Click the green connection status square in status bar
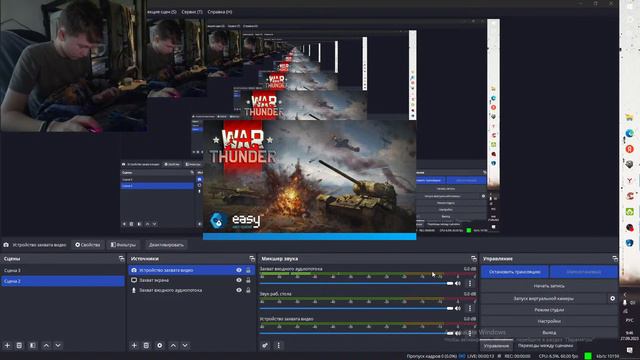640x360 pixels. (x=588, y=356)
